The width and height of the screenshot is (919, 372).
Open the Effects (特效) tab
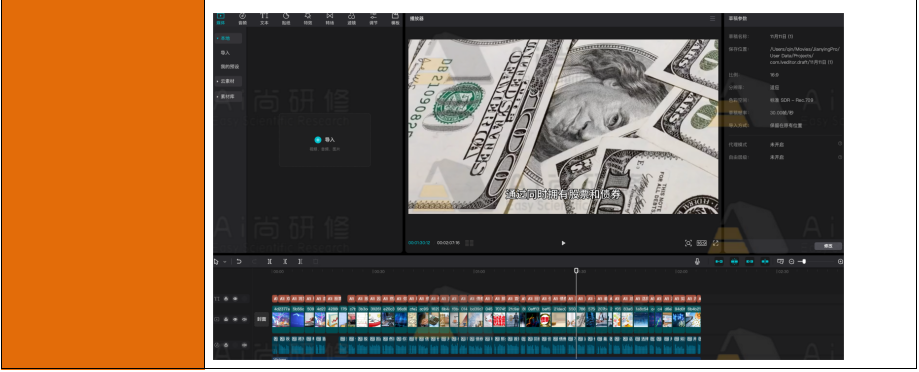[x=308, y=19]
